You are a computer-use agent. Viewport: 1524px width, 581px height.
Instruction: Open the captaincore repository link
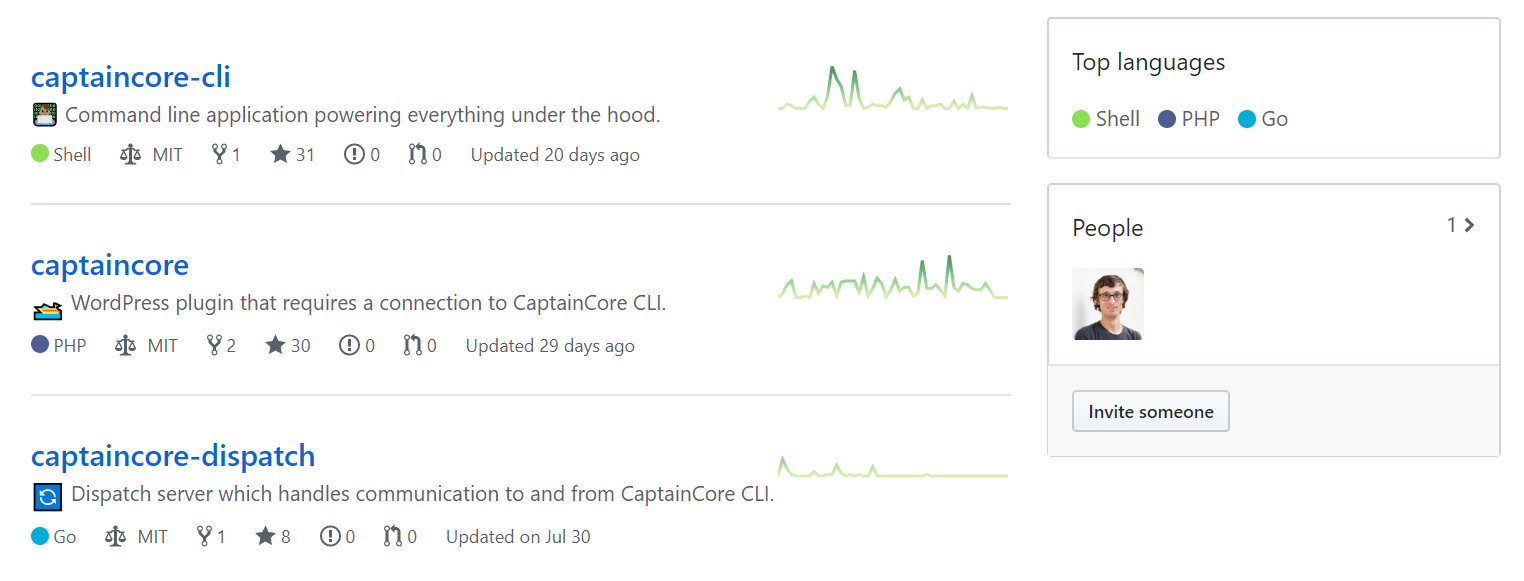110,265
